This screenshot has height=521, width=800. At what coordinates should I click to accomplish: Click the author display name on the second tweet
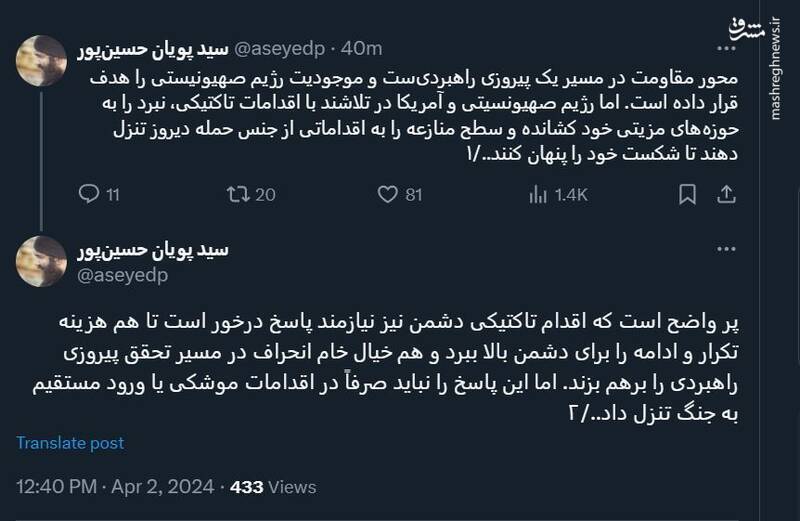154,250
